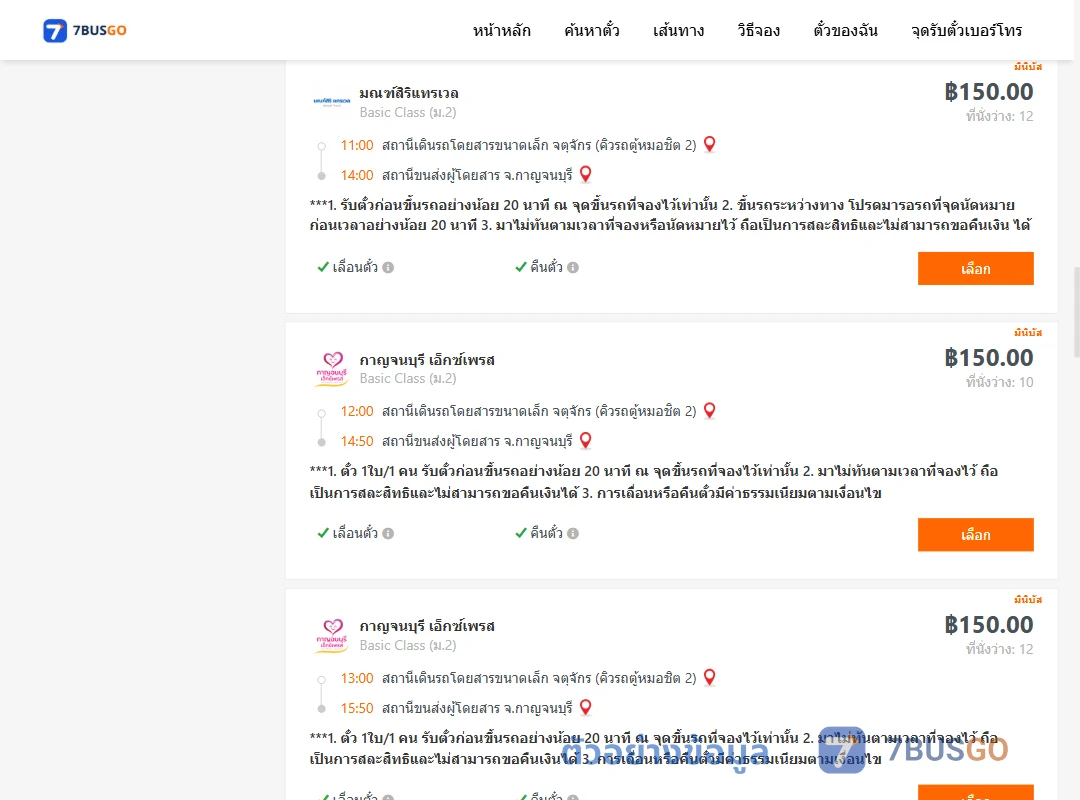The height and width of the screenshot is (800, 1080).
Task: Click the page vertical scrollbar thumb
Action: click(x=1077, y=312)
